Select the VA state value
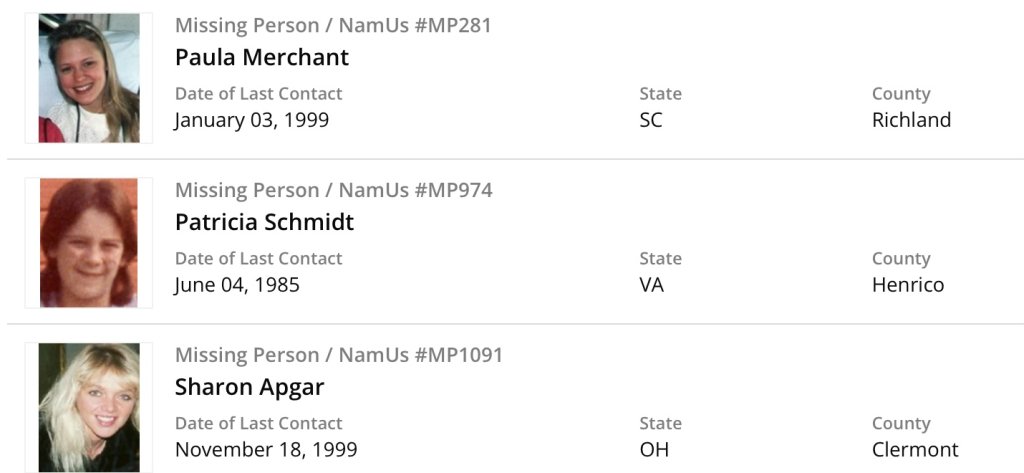Image resolution: width=1024 pixels, height=473 pixels. (652, 285)
